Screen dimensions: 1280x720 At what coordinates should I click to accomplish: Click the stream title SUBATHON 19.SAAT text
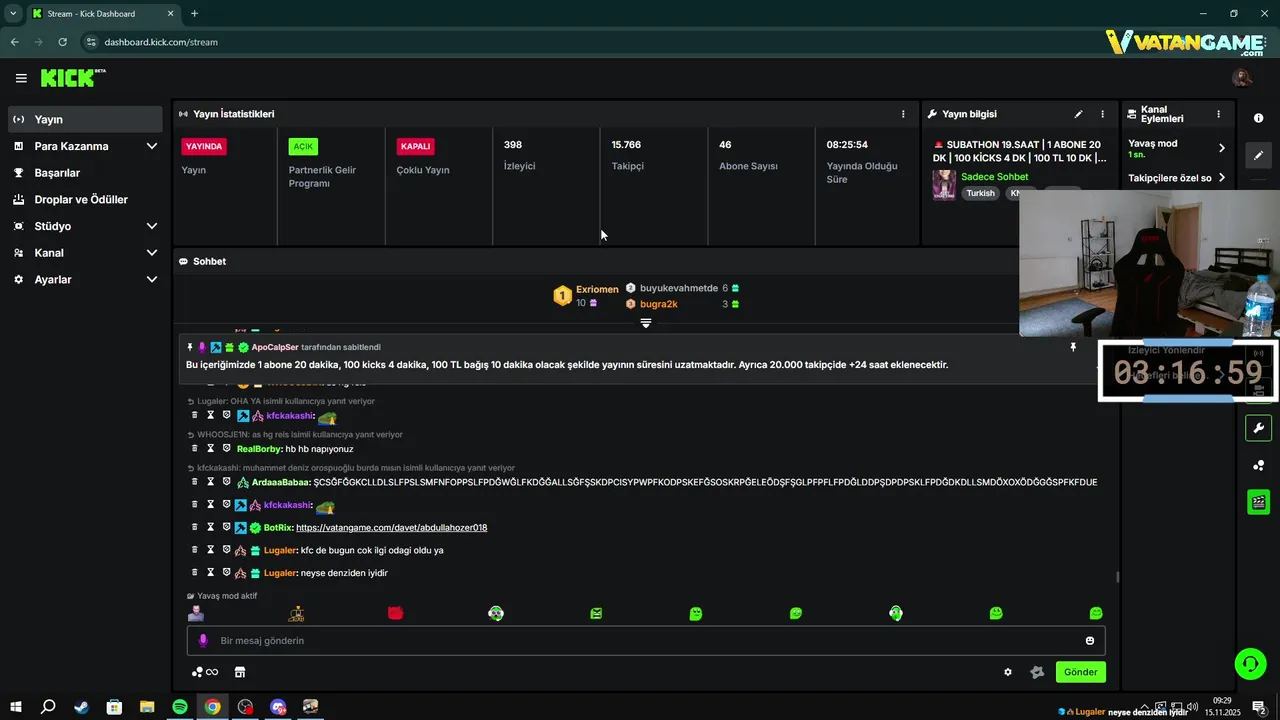click(1019, 151)
